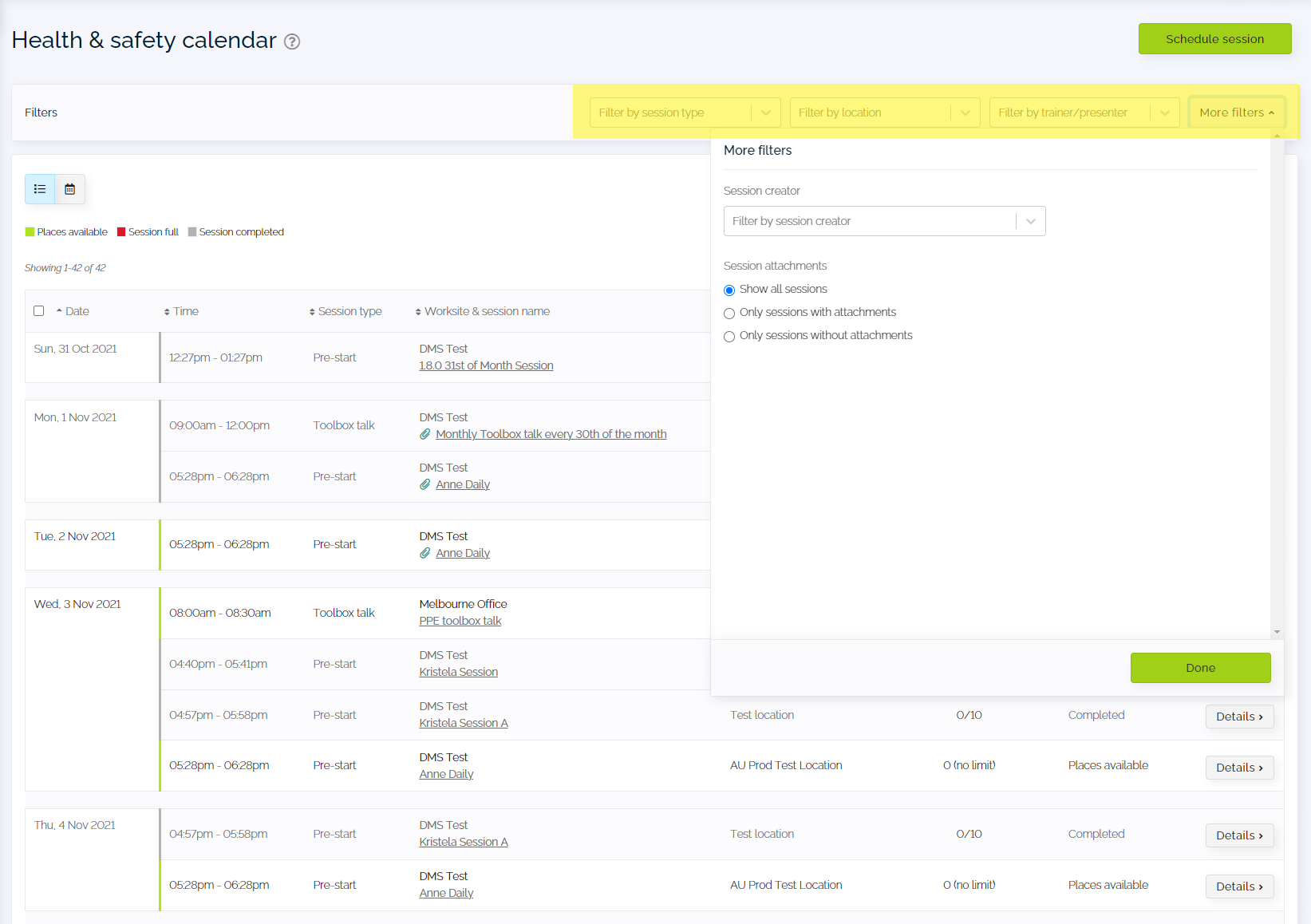This screenshot has height=924, width=1311.
Task: Open help icon next to calendar title
Action: pos(292,41)
